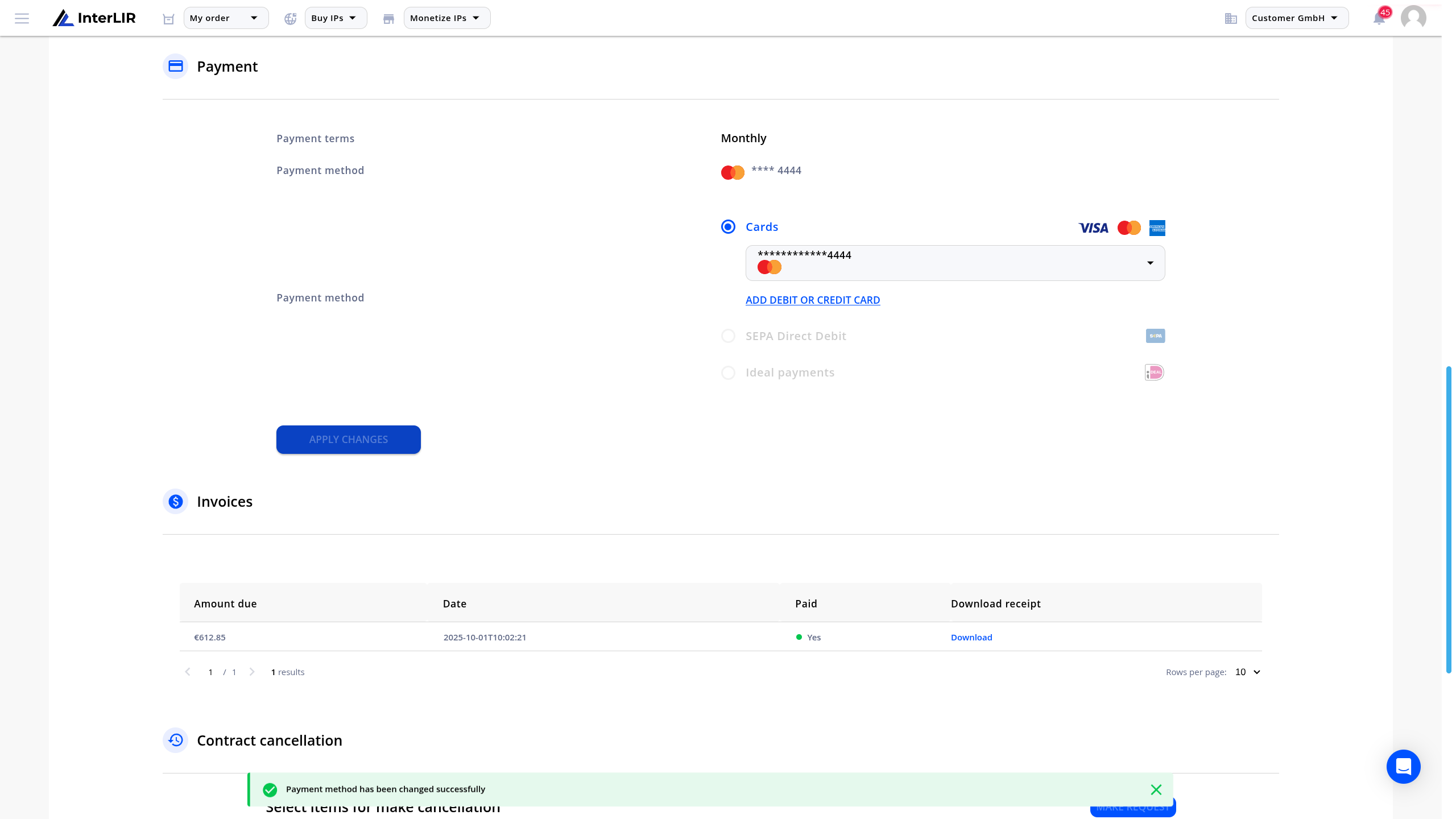
Task: Click the InterLIR logo
Action: tap(94, 18)
